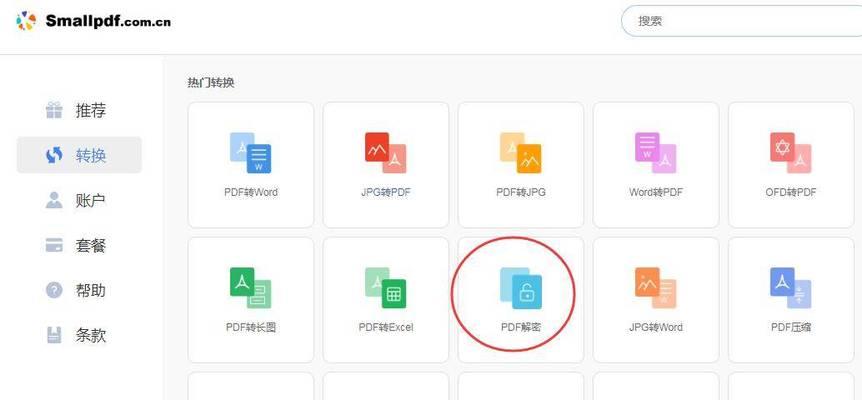Select the PDF解密 label text
Screen dimensions: 862x400
521,327
